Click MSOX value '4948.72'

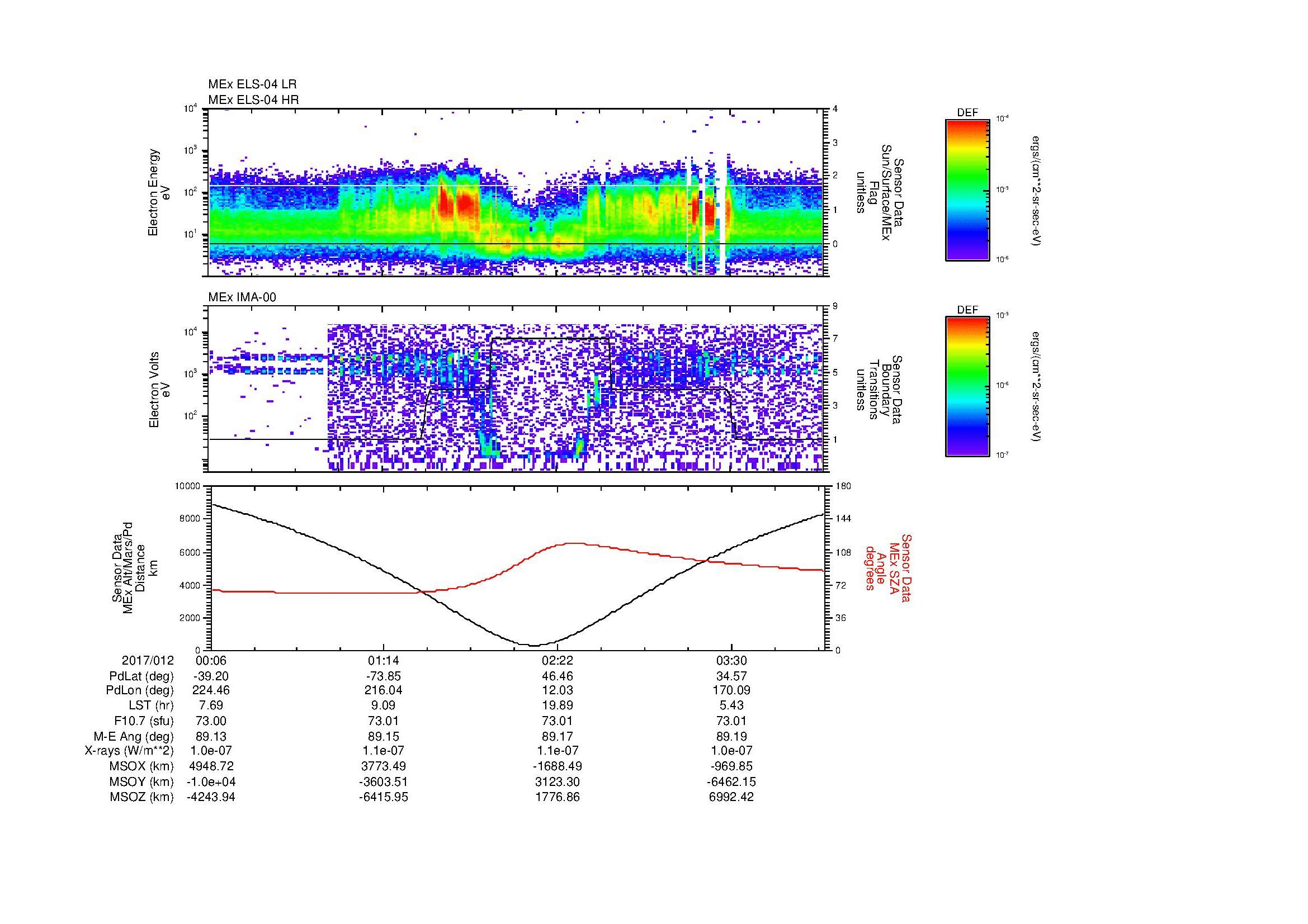coord(211,766)
